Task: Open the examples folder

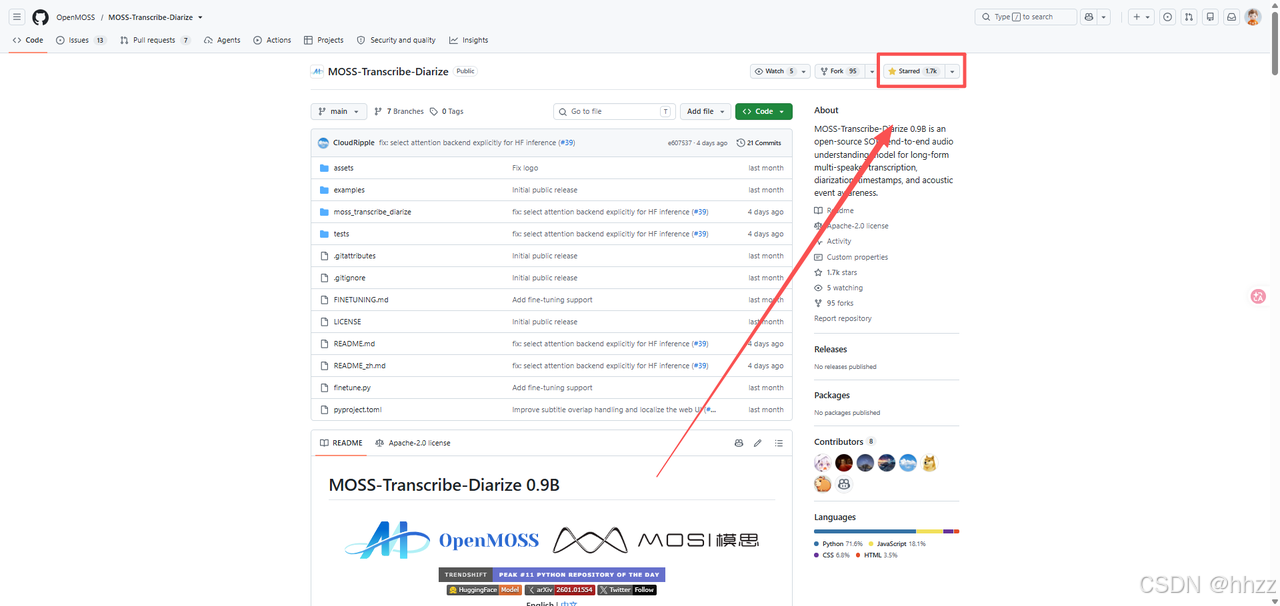Action: pyautogui.click(x=349, y=190)
